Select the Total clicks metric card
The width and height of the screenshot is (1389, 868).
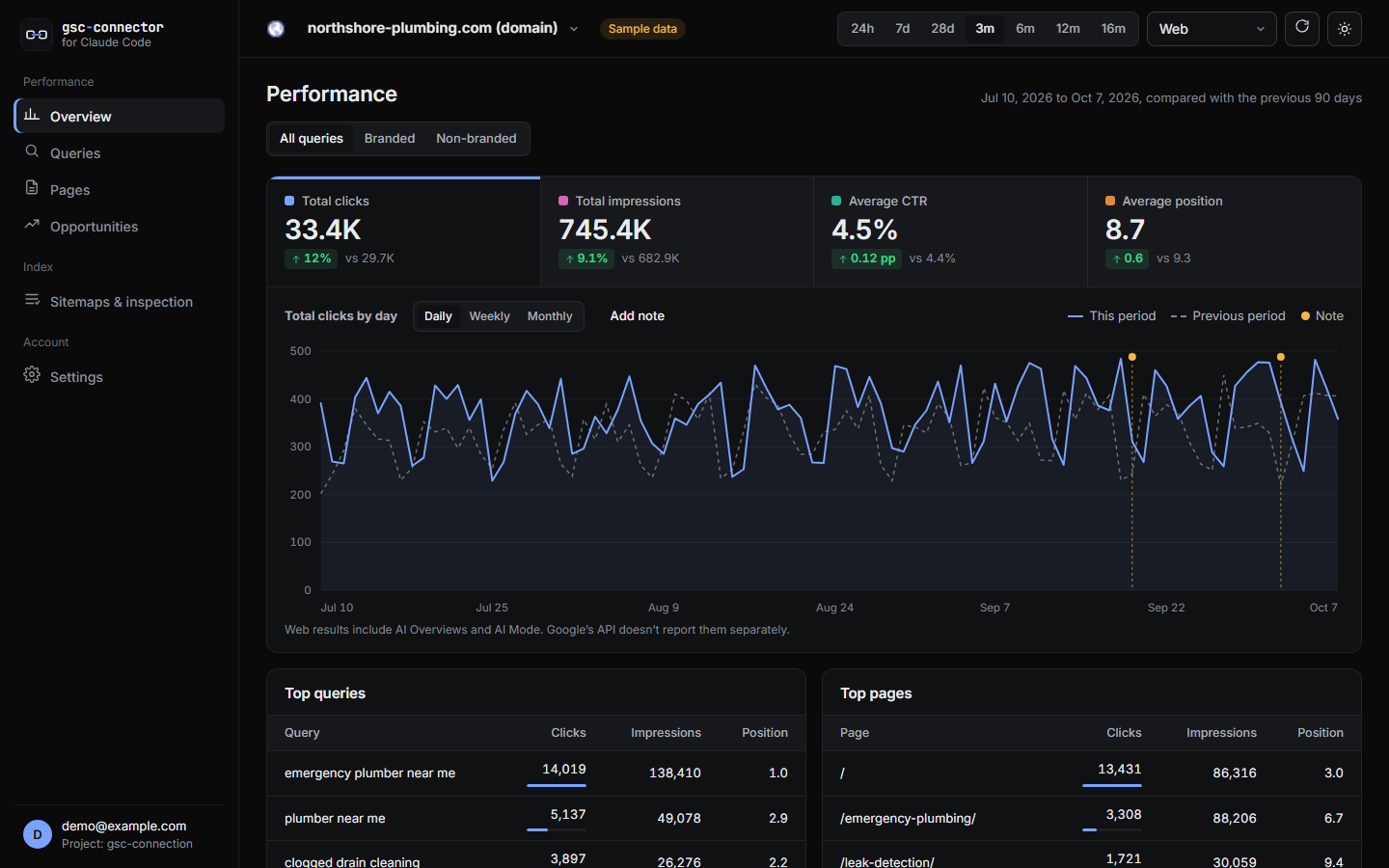[x=404, y=231]
